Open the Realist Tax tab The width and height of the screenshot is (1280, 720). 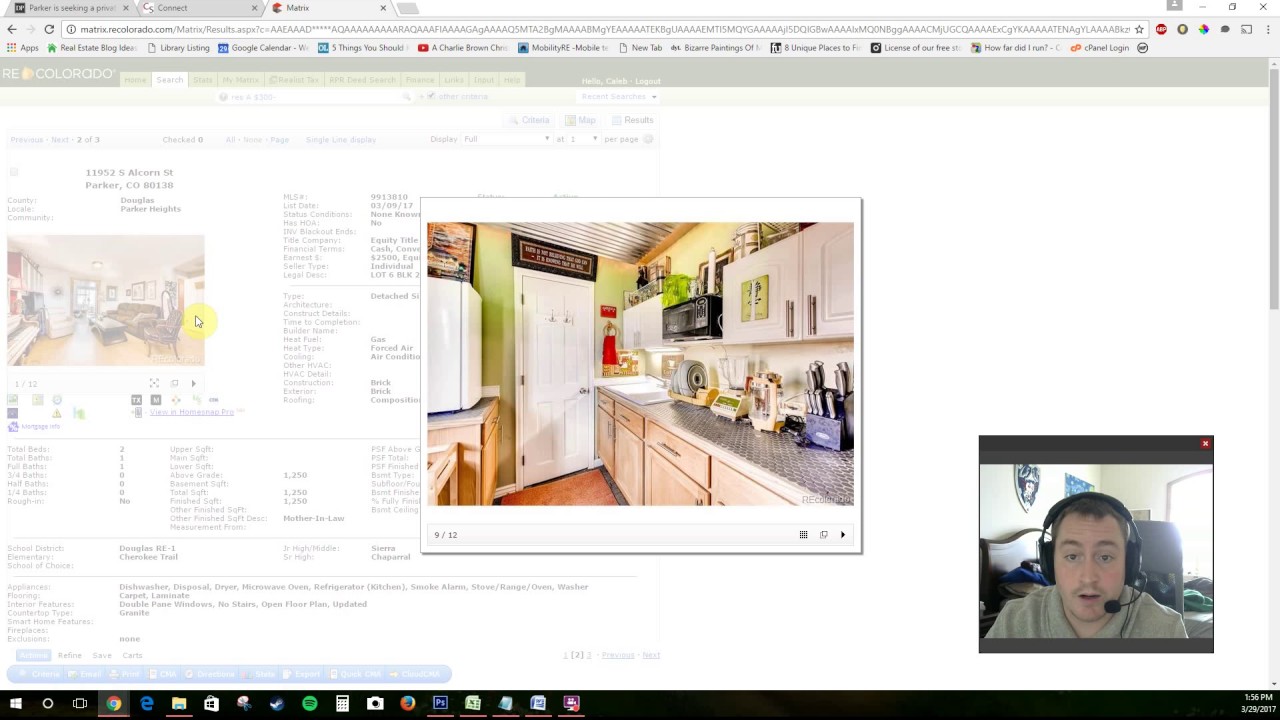coord(293,80)
